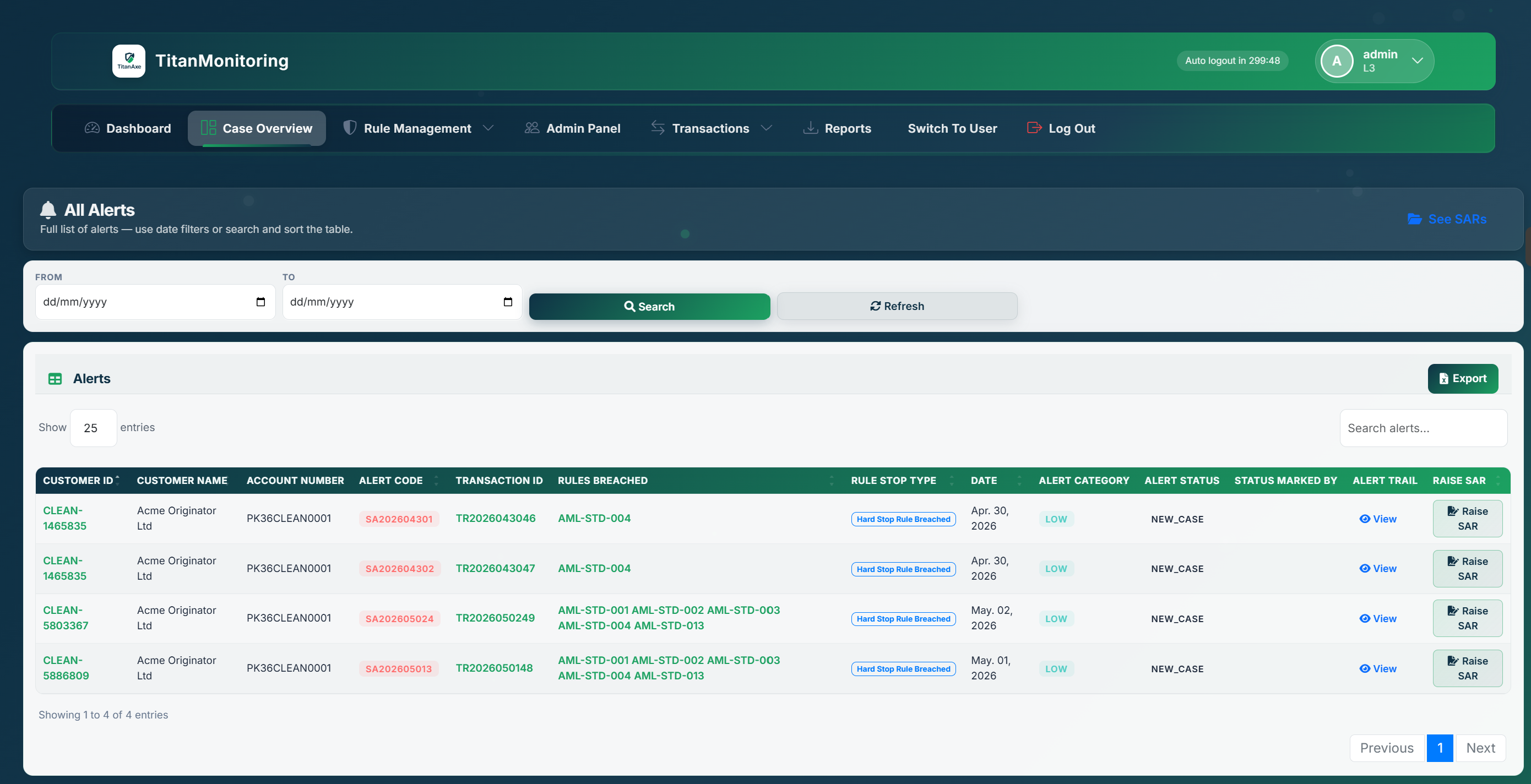1531x784 pixels.
Task: Open customer CLEAN-5803367
Action: (66, 618)
